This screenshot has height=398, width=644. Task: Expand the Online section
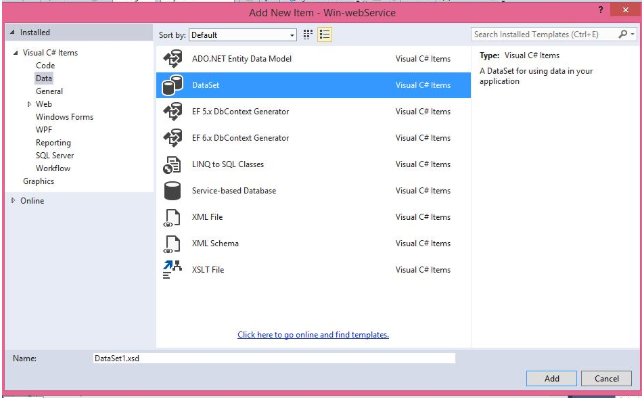click(x=13, y=200)
